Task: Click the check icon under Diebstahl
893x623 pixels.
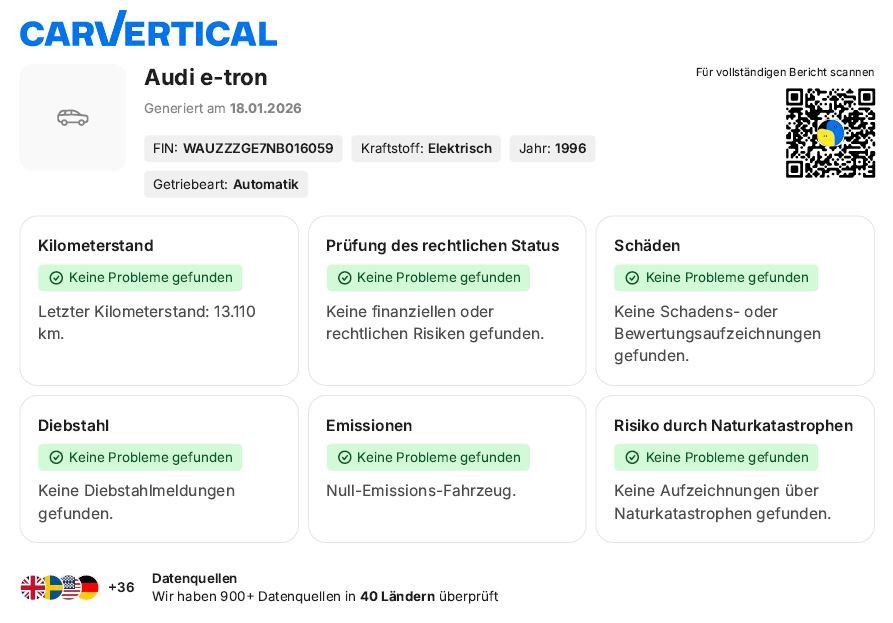Action: click(x=56, y=458)
